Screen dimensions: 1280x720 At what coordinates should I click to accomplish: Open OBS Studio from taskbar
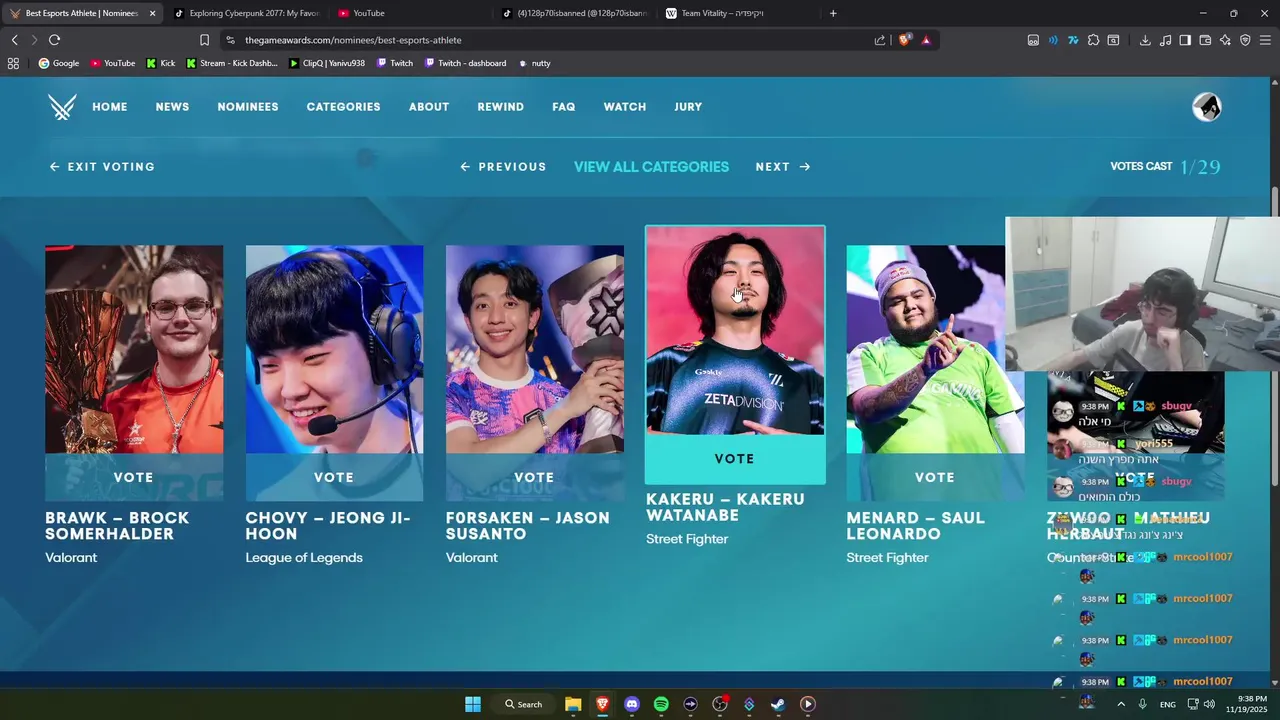click(720, 704)
